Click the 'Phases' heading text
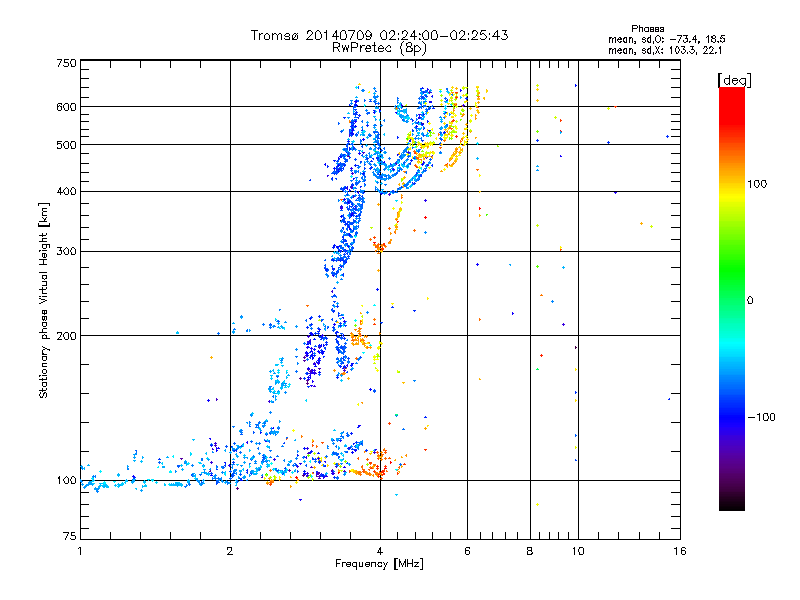This screenshot has height=600, width=800. pos(647,29)
